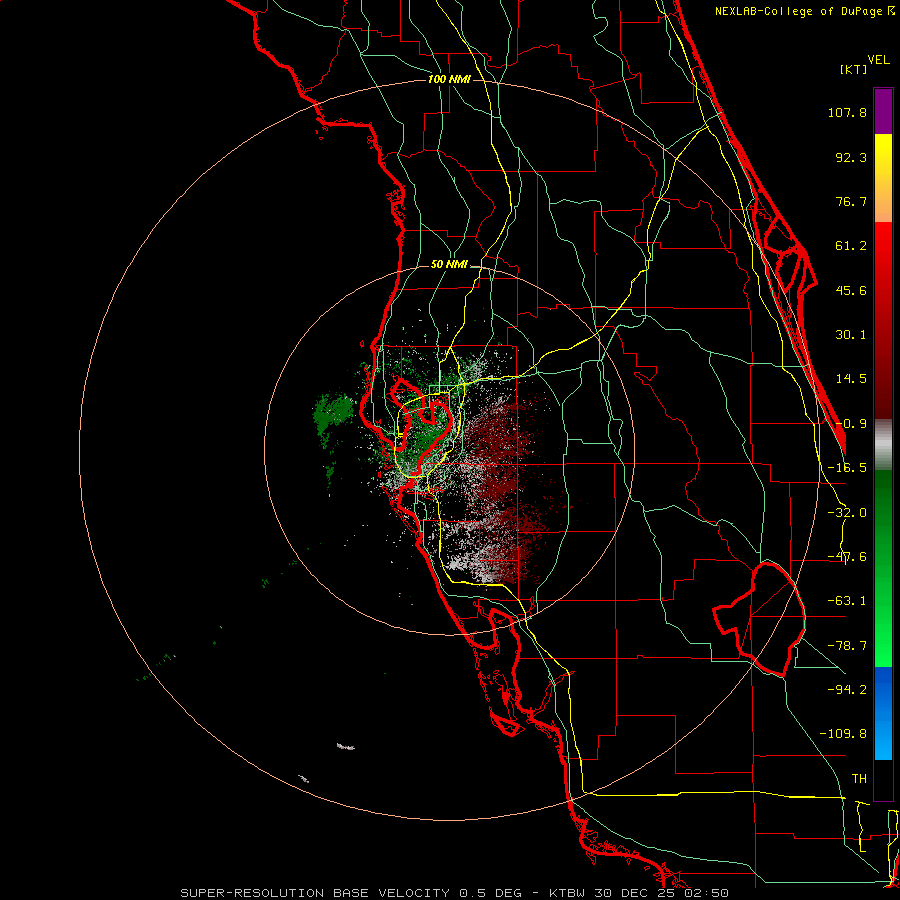Viewport: 900px width, 900px height.
Task: Click the -0.9 velocity scale value
Action: 851,424
